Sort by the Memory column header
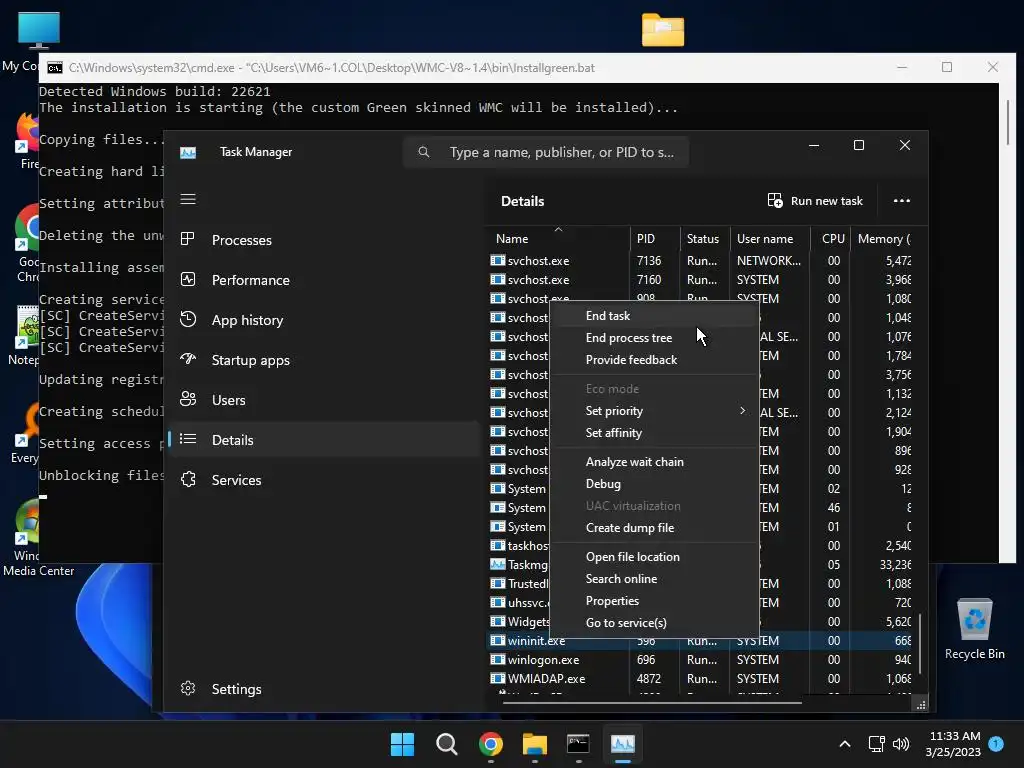This screenshot has width=1024, height=768. pyautogui.click(x=882, y=239)
